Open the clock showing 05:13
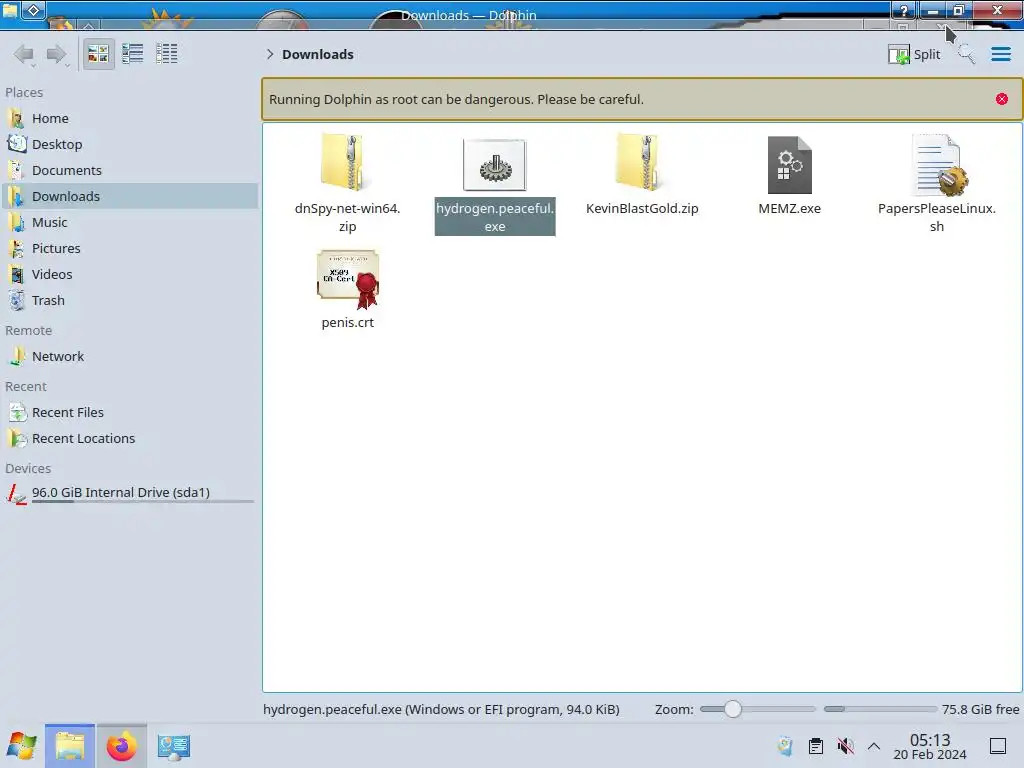The height and width of the screenshot is (768, 1024). [930, 746]
